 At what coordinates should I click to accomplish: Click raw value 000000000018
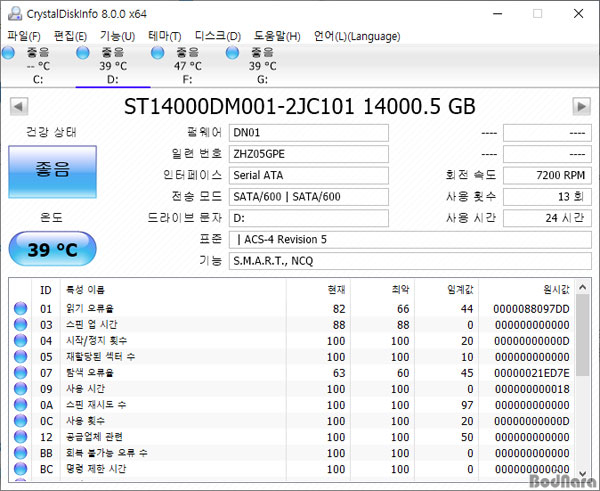pyautogui.click(x=532, y=389)
